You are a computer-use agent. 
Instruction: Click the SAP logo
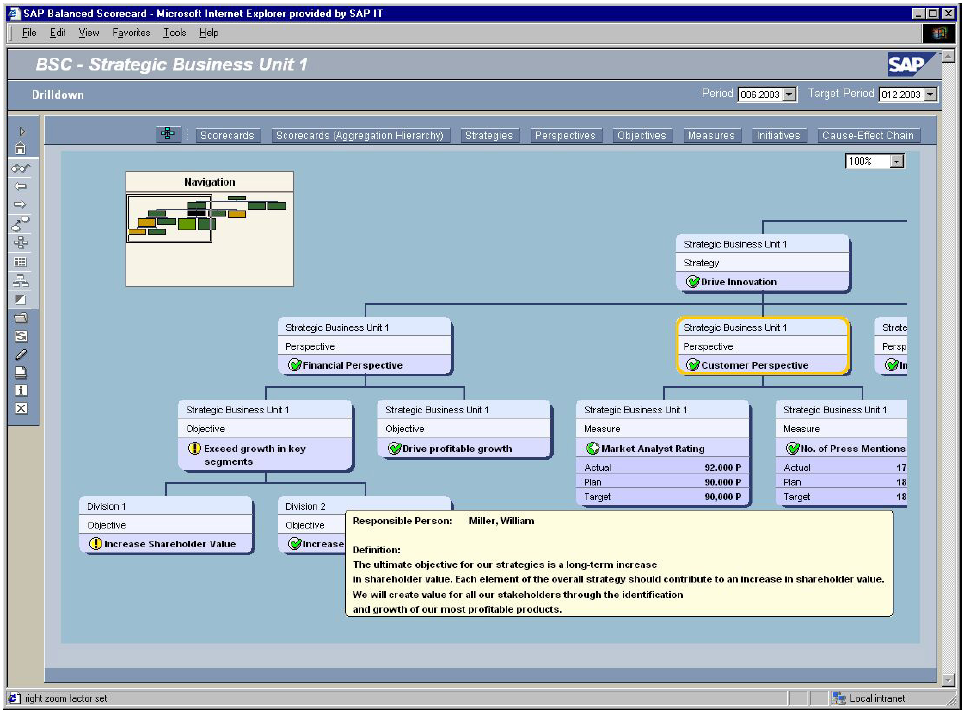coord(911,64)
